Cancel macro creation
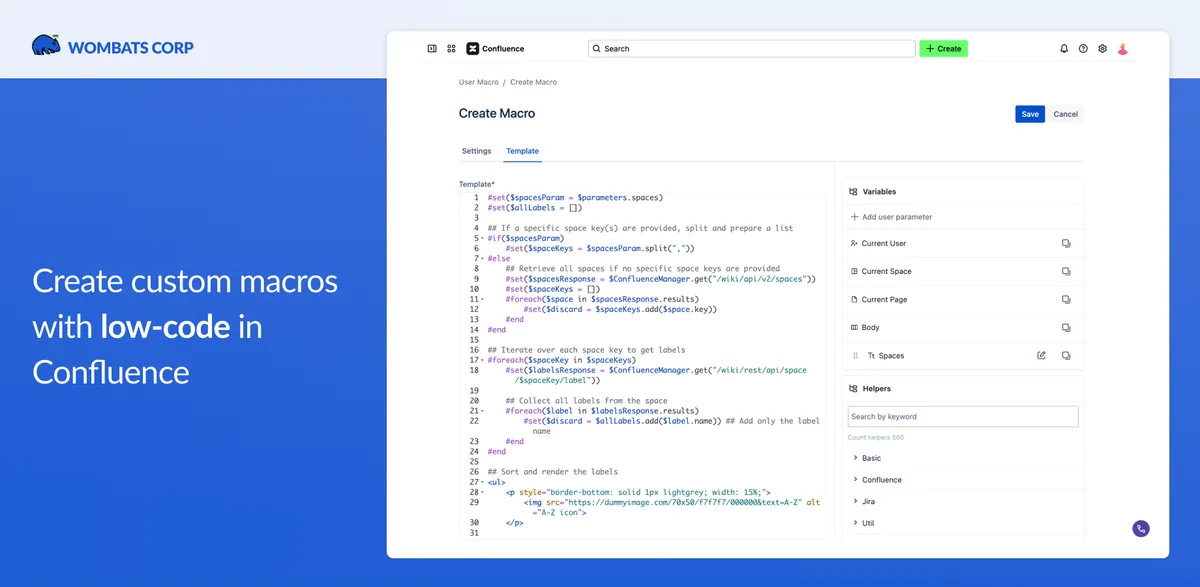 click(1066, 114)
